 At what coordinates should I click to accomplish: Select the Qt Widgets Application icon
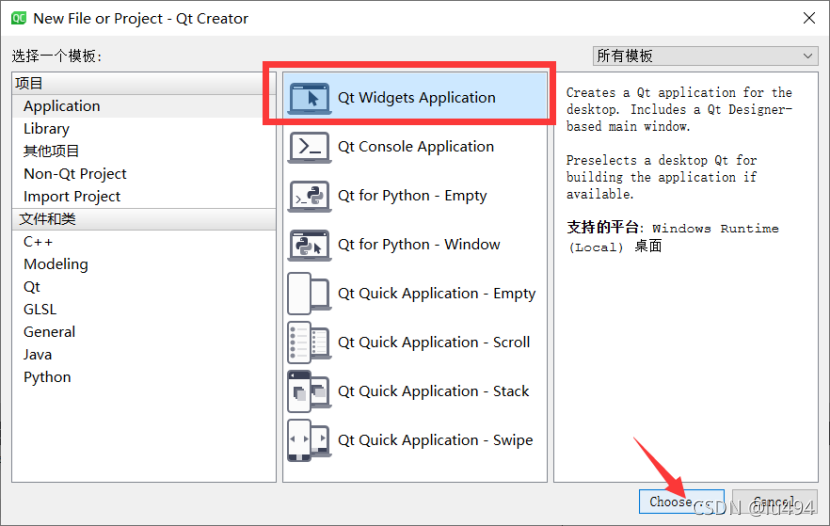tap(309, 98)
